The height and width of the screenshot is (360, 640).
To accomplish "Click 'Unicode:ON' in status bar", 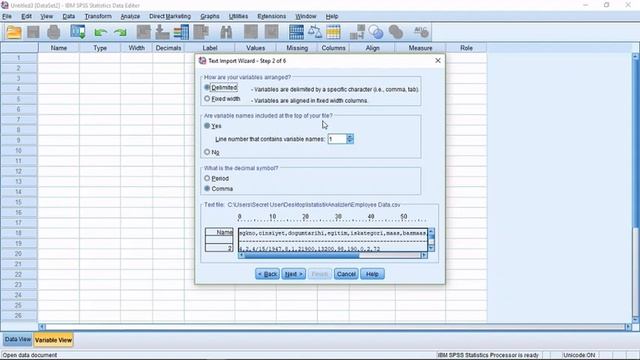I will (579, 355).
